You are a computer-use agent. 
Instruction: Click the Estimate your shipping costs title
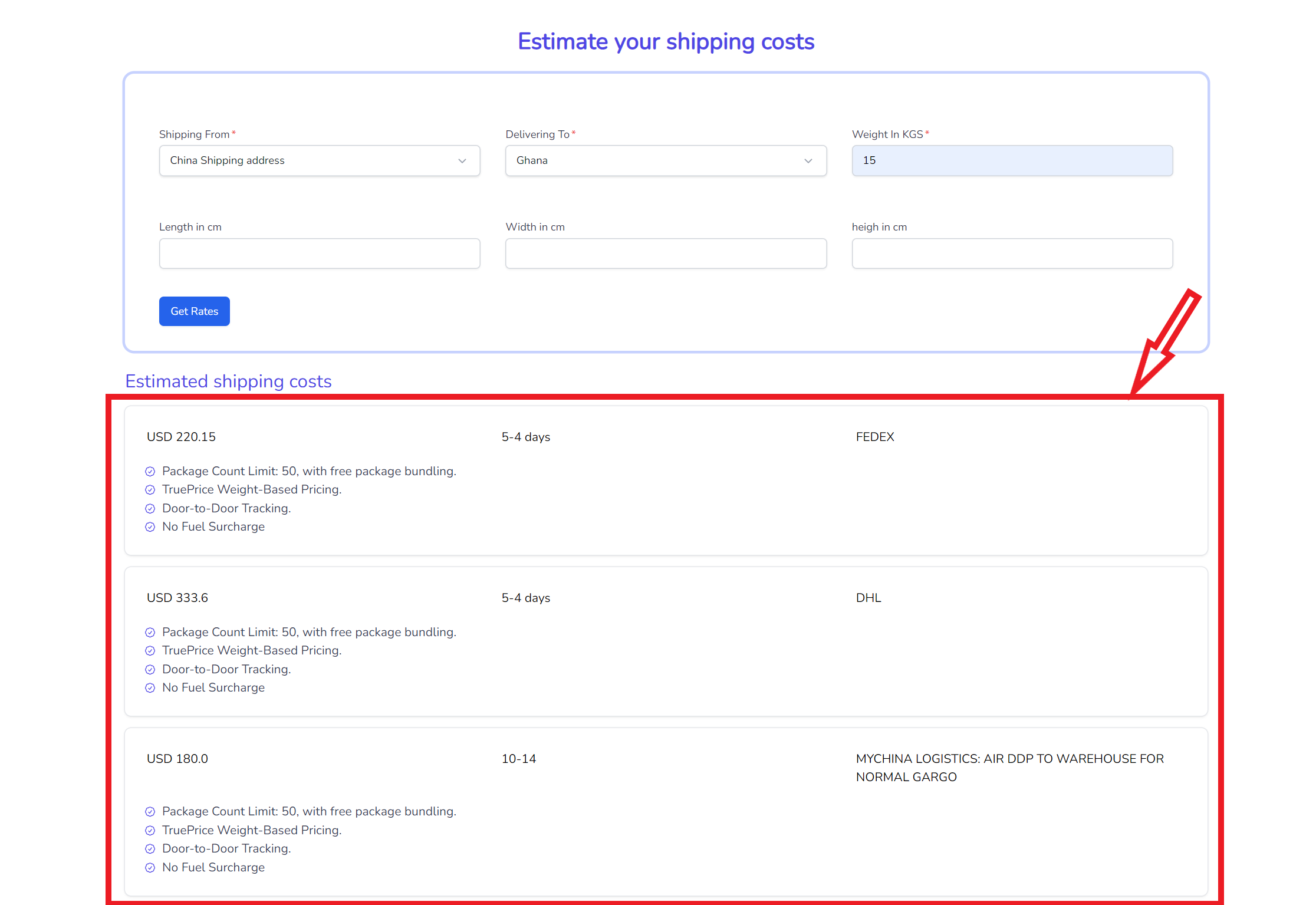coord(666,42)
